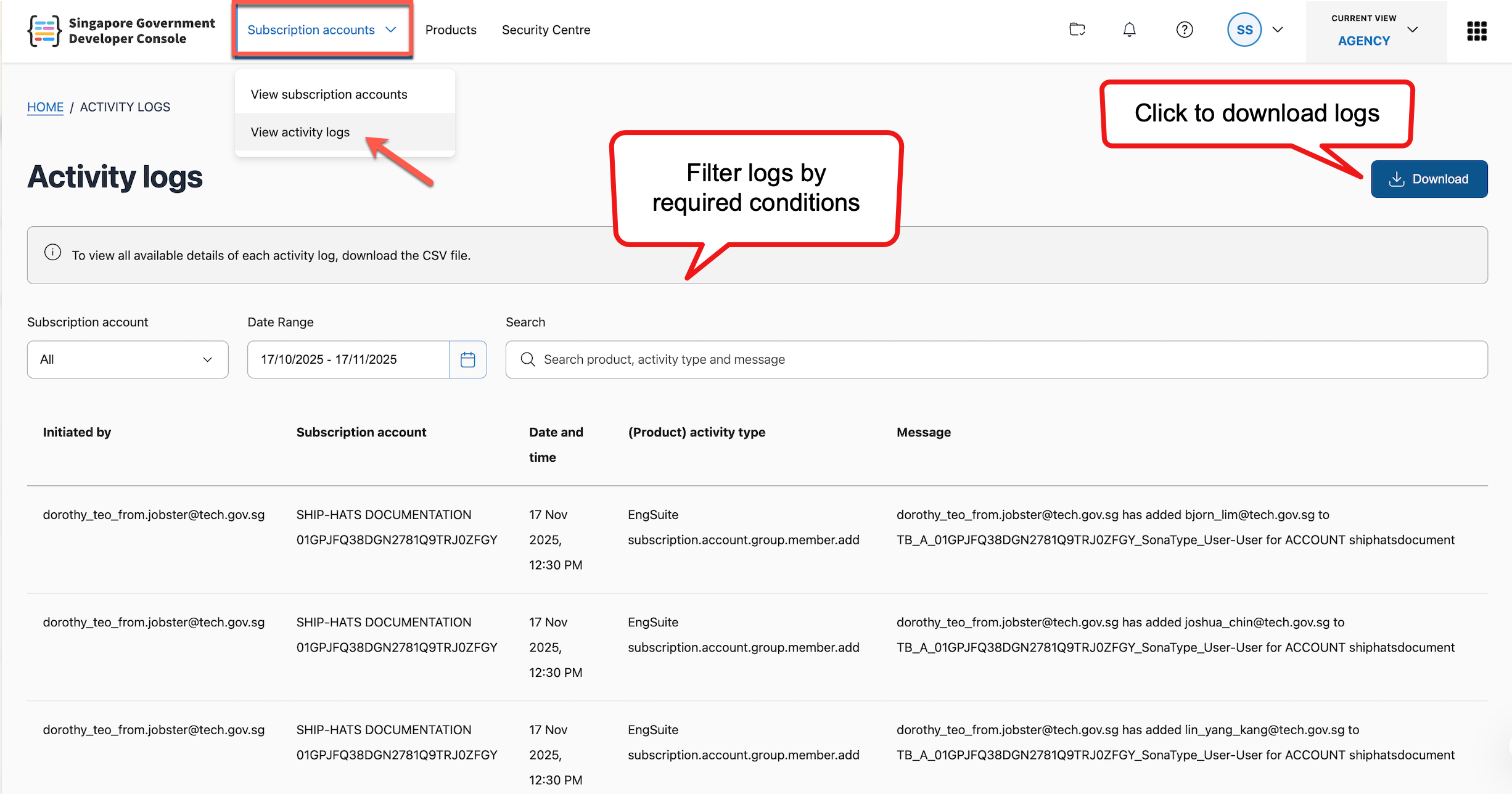The width and height of the screenshot is (1512, 794).
Task: Click the Developer Console logo icon
Action: coord(44,31)
